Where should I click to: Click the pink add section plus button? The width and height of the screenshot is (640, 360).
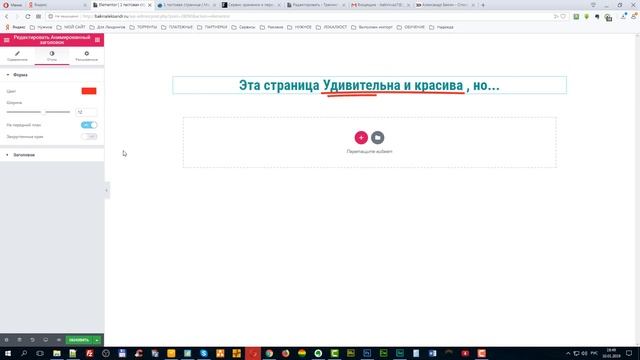click(361, 138)
